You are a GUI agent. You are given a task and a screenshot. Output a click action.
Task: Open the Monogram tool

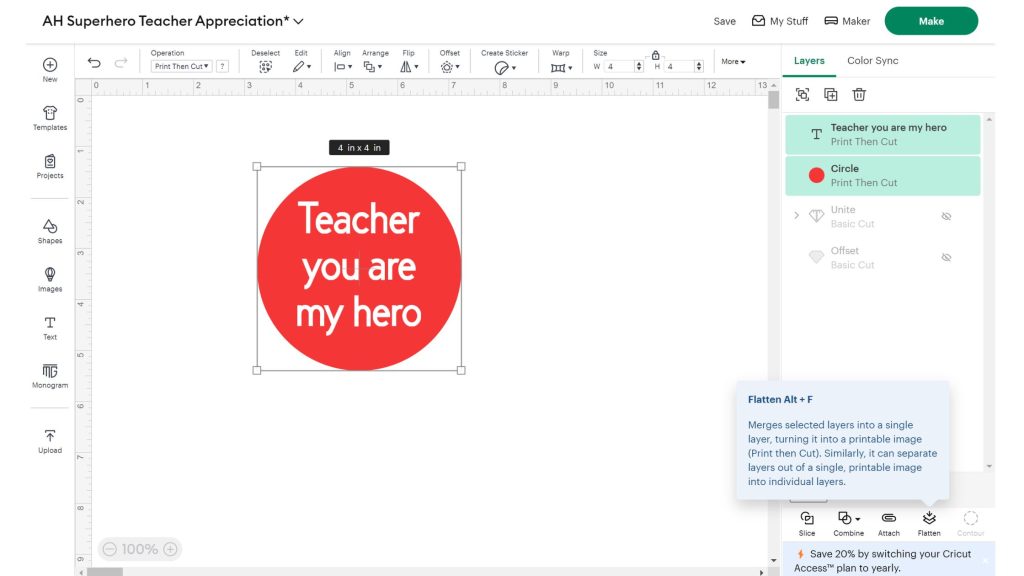click(x=50, y=376)
